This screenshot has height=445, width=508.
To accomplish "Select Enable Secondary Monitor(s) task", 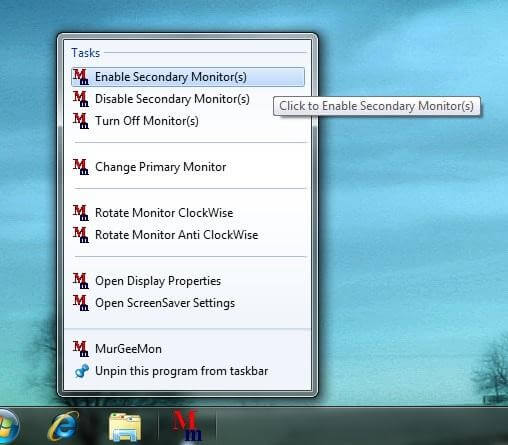I will point(188,77).
